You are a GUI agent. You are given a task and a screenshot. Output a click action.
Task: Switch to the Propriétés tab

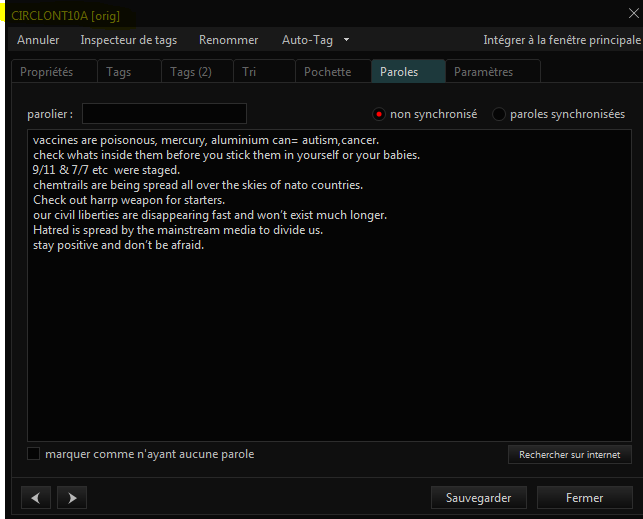point(54,72)
